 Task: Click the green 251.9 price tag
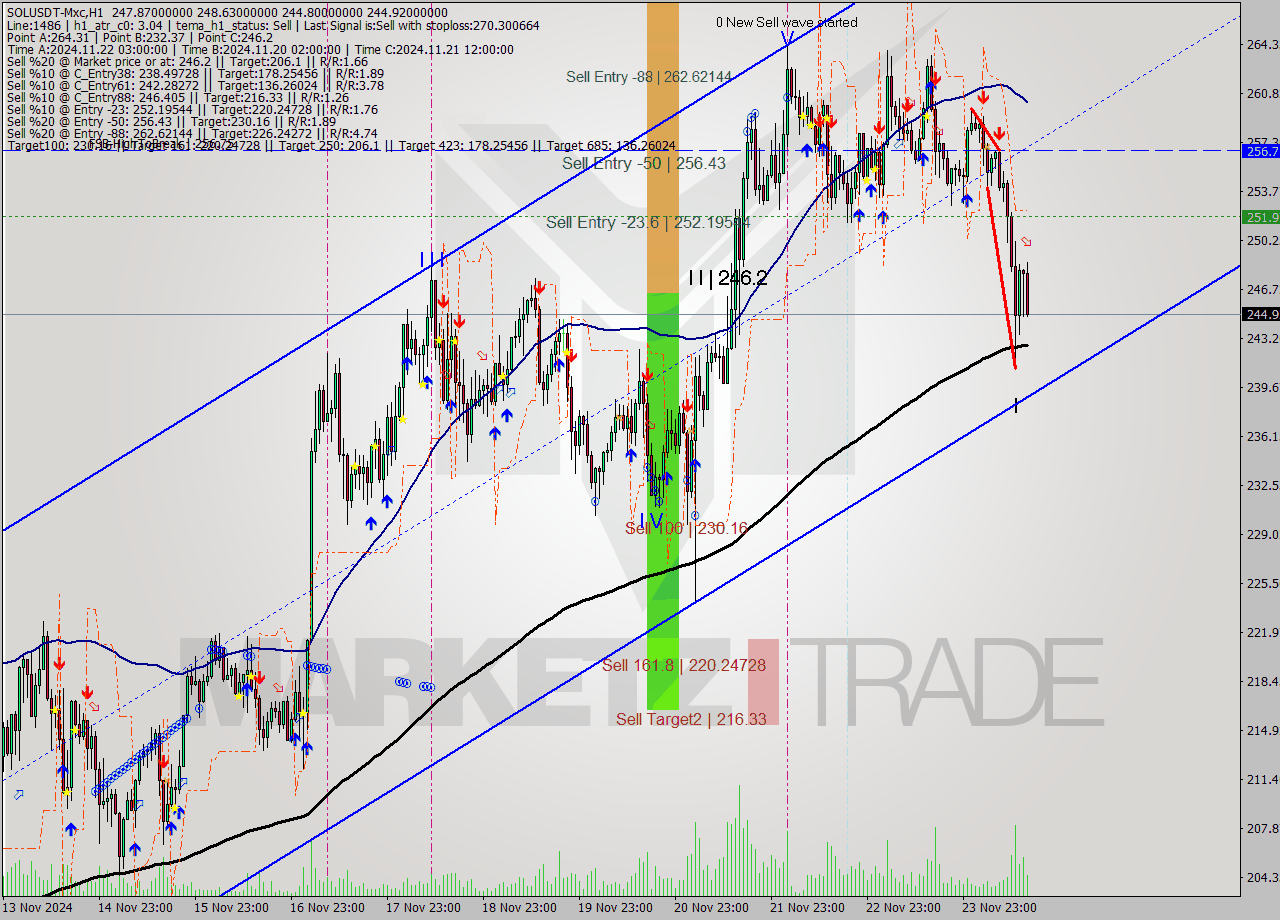pyautogui.click(x=1260, y=217)
